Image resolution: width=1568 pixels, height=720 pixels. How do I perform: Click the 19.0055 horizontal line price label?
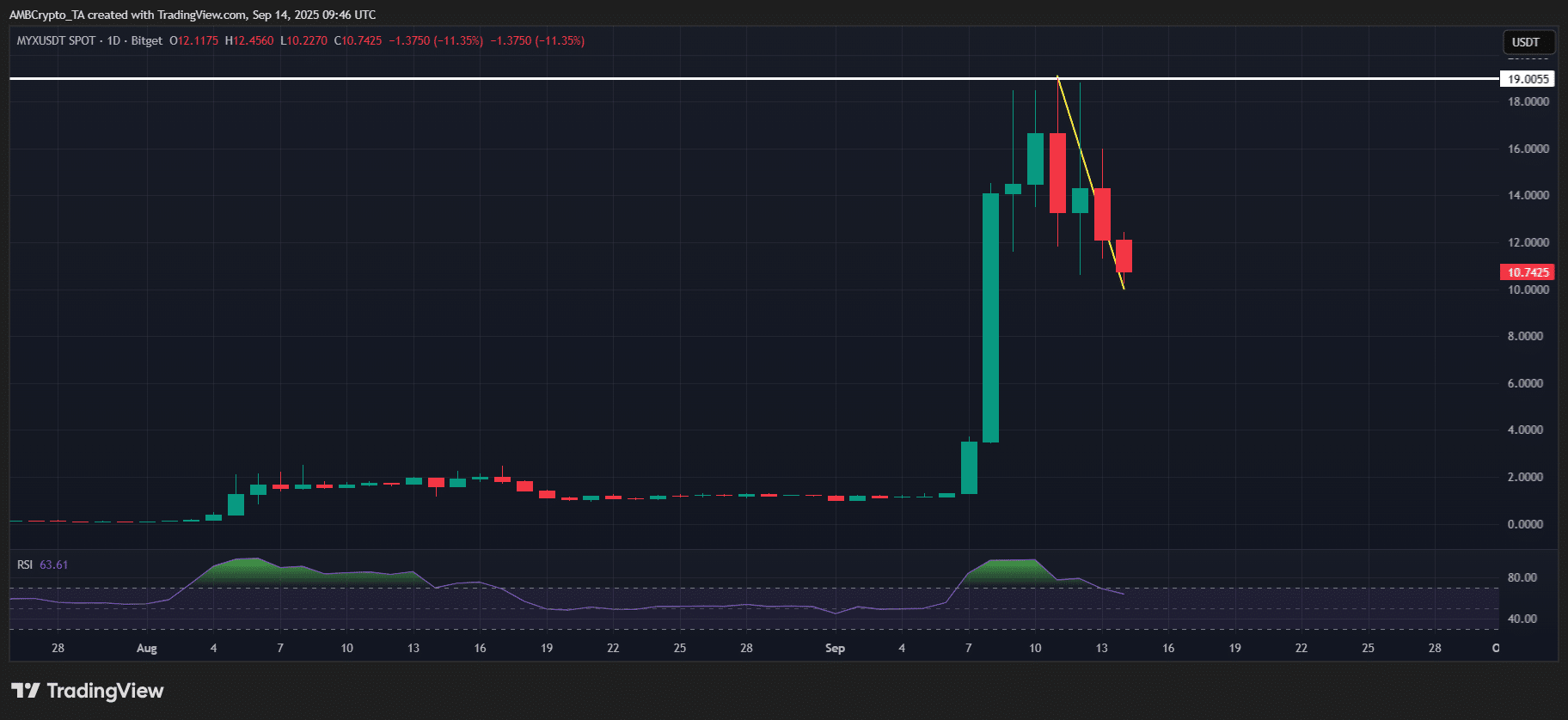pyautogui.click(x=1528, y=79)
